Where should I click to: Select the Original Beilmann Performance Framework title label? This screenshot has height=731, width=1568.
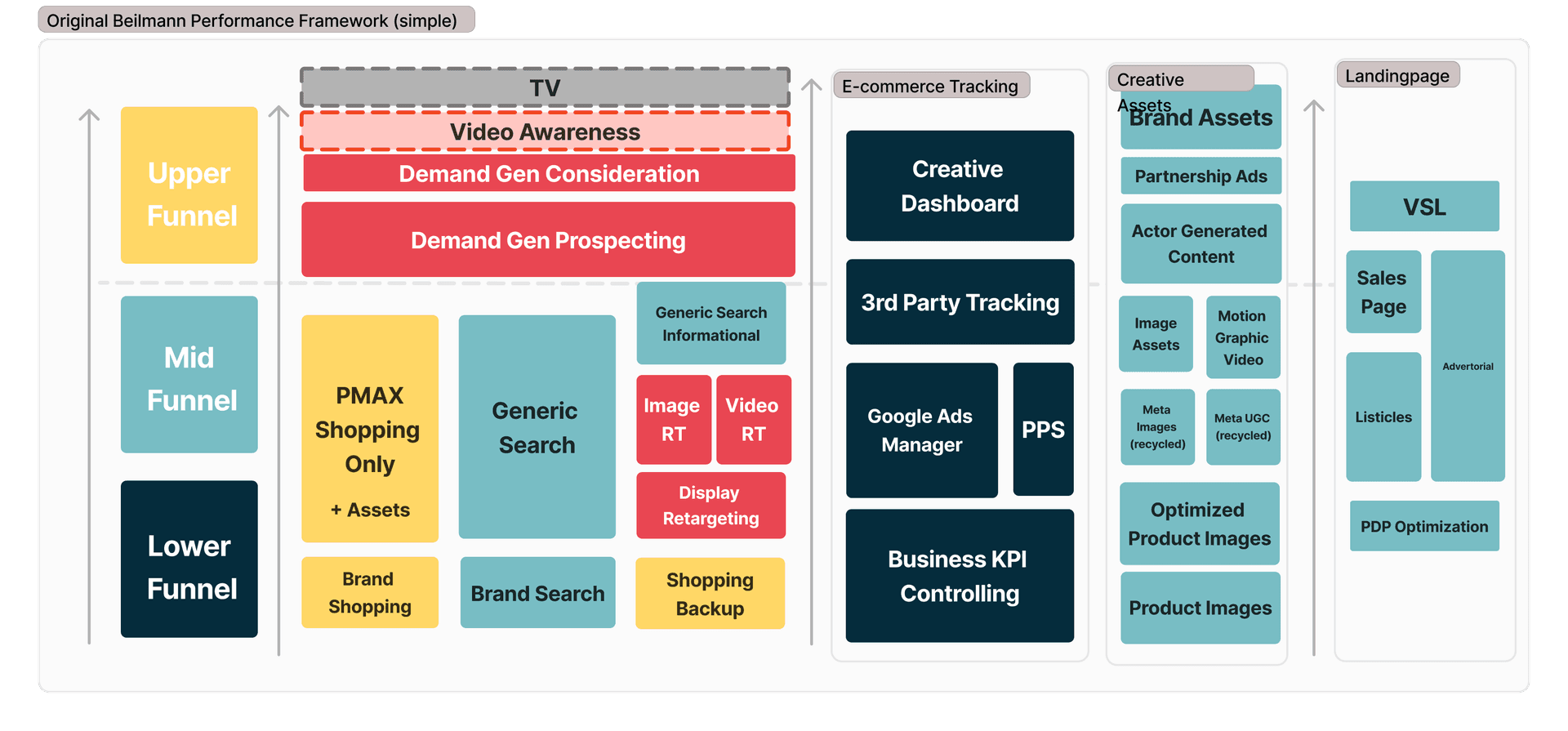coord(255,20)
